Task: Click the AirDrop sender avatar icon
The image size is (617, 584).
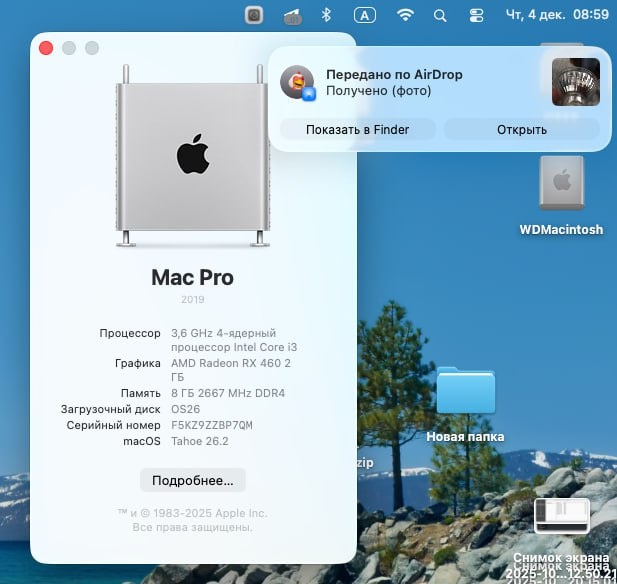Action: tap(298, 83)
